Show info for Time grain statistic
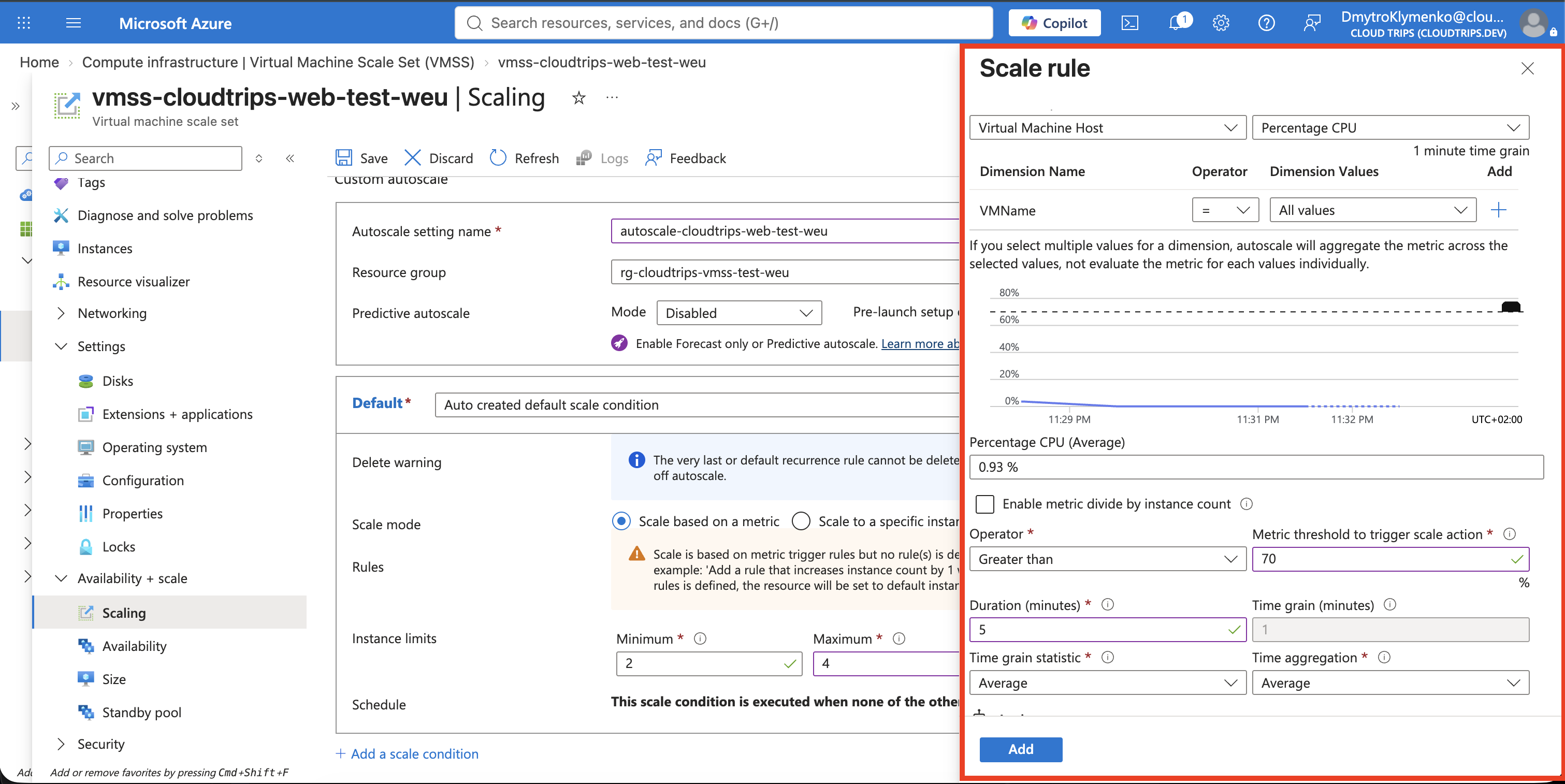 coord(1107,657)
